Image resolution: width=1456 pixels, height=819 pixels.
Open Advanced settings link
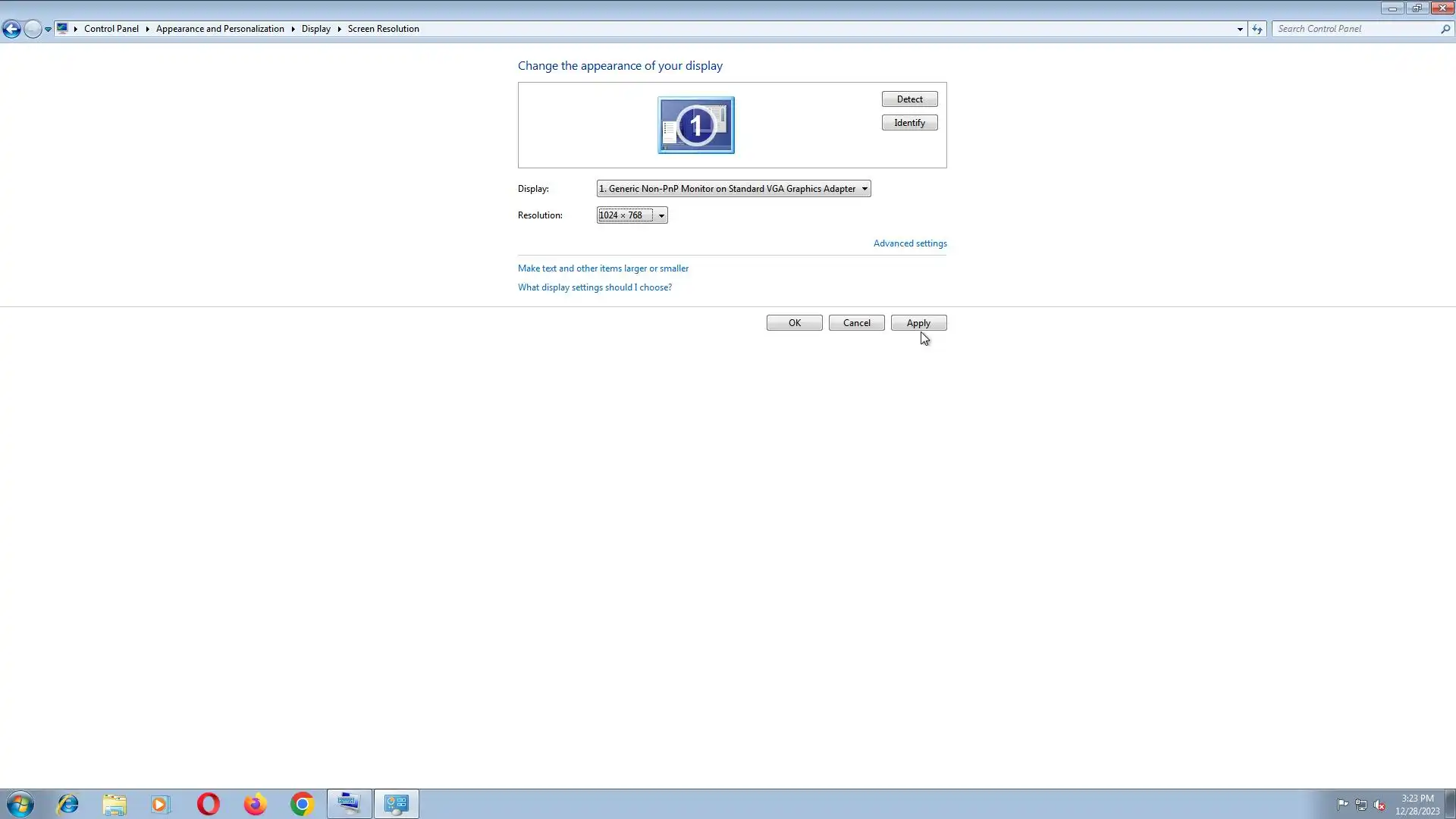909,243
